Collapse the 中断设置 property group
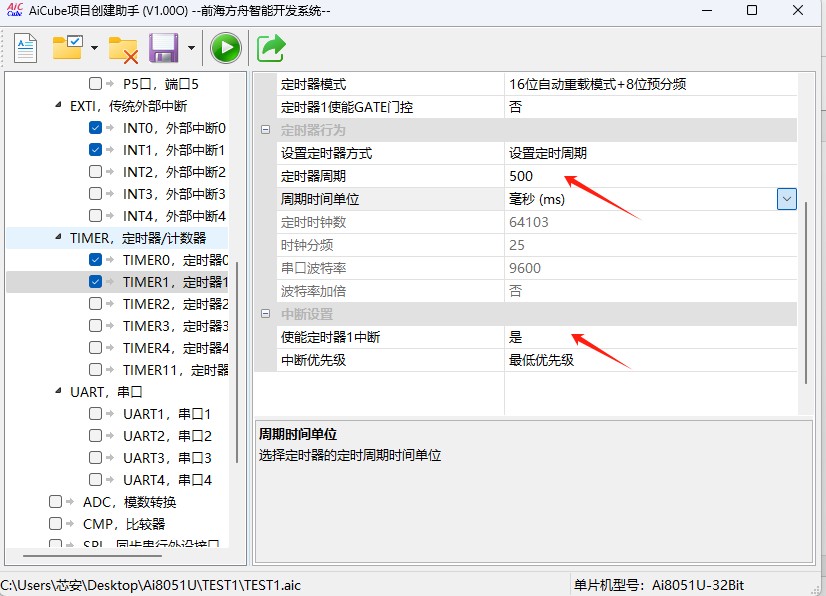The height and width of the screenshot is (596, 826). 266,314
